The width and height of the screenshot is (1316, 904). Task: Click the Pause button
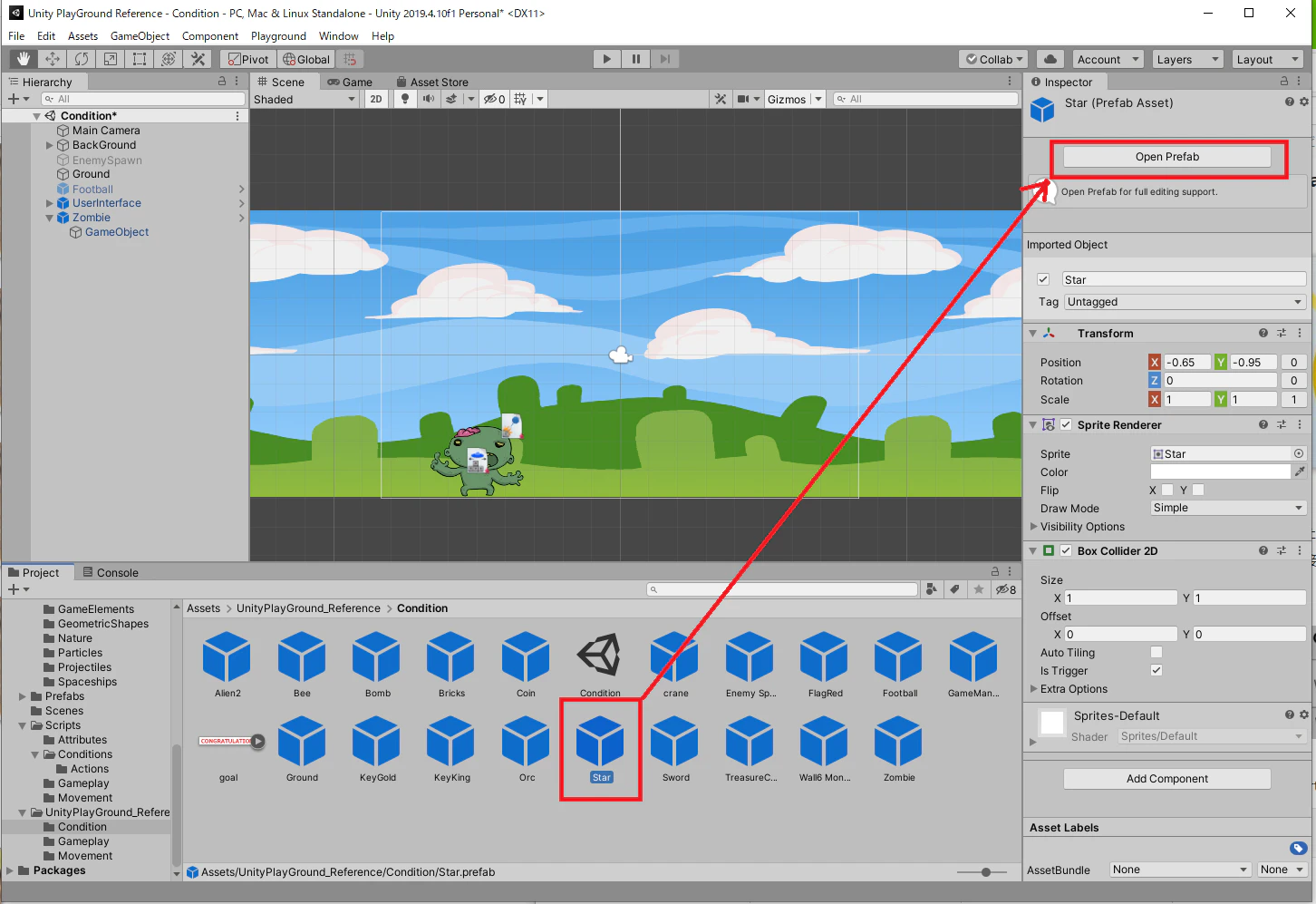pyautogui.click(x=636, y=59)
